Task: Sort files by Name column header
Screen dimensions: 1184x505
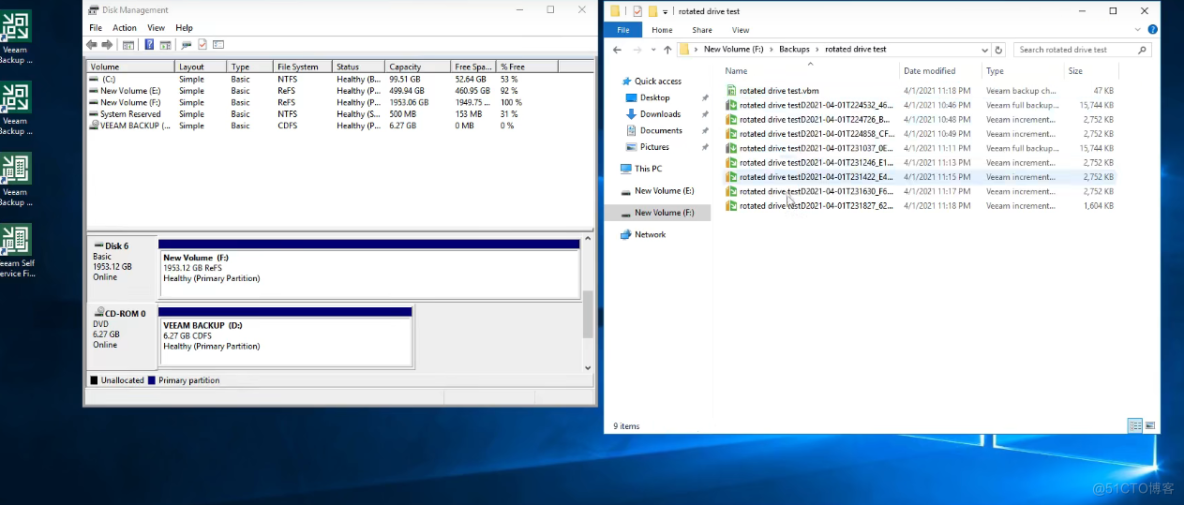Action: point(810,71)
